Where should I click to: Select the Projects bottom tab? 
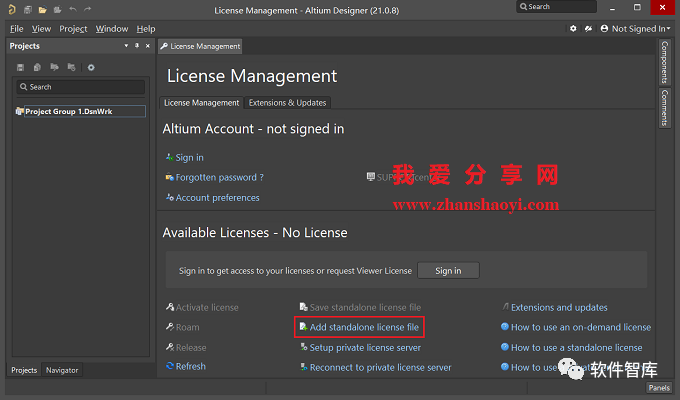point(24,370)
